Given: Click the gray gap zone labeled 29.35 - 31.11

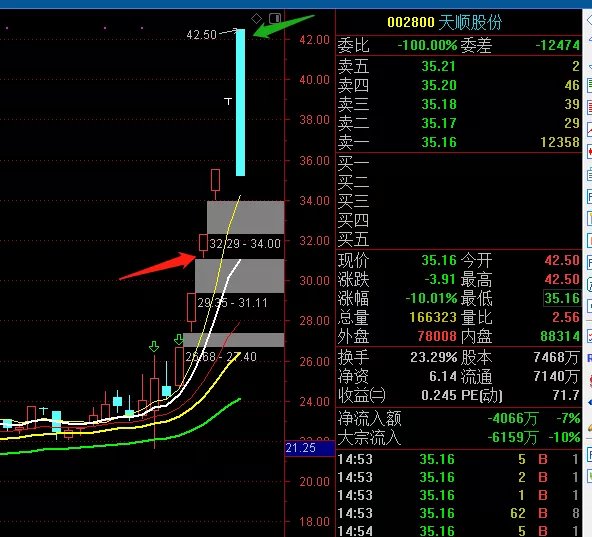Looking at the screenshot, I should pos(239,276).
